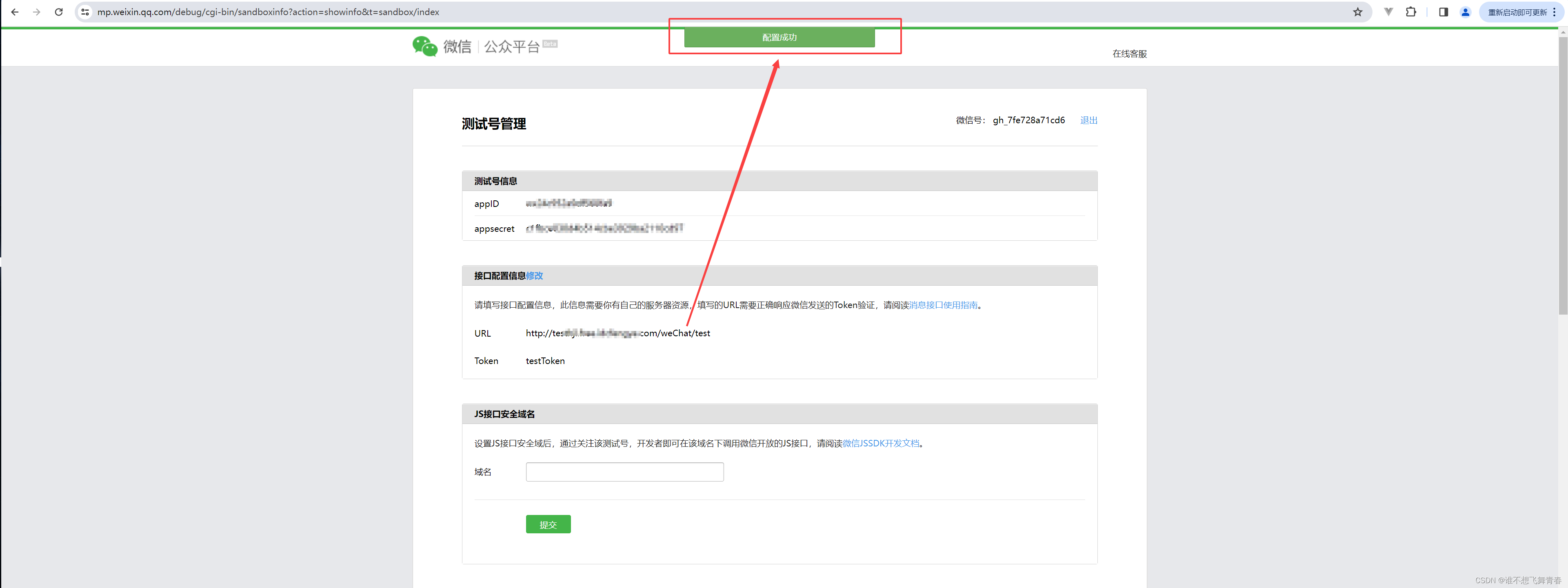
Task: Focus the 域名 input field
Action: pyautogui.click(x=624, y=472)
